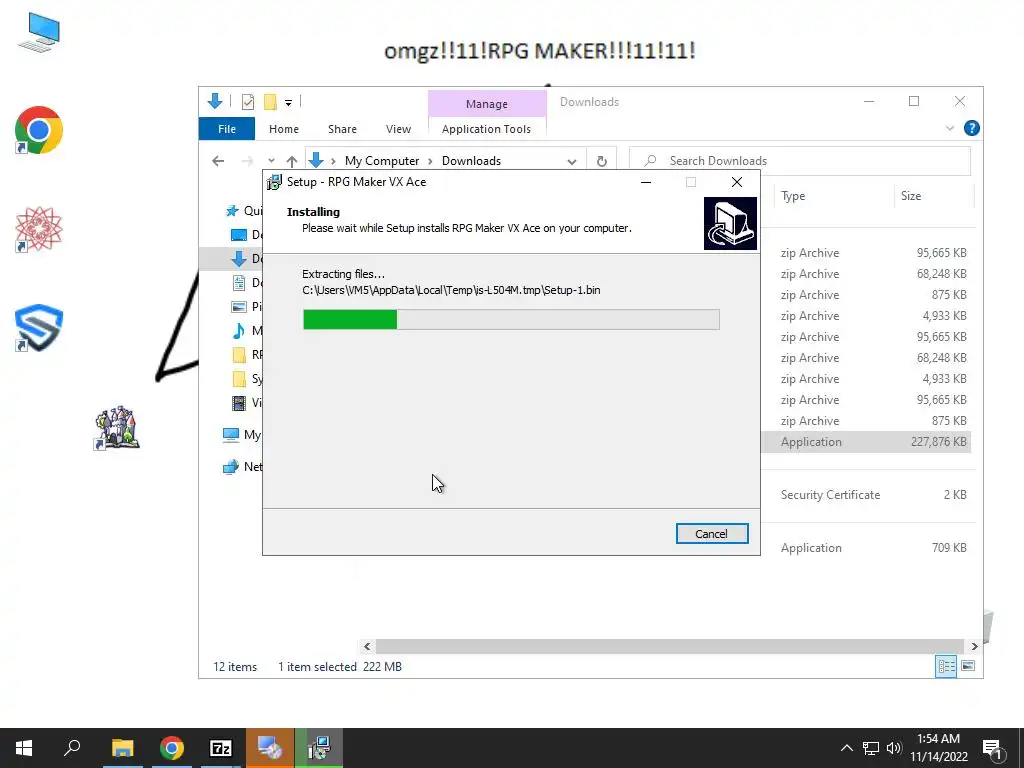Click the setup installer computer graphic

click(730, 223)
